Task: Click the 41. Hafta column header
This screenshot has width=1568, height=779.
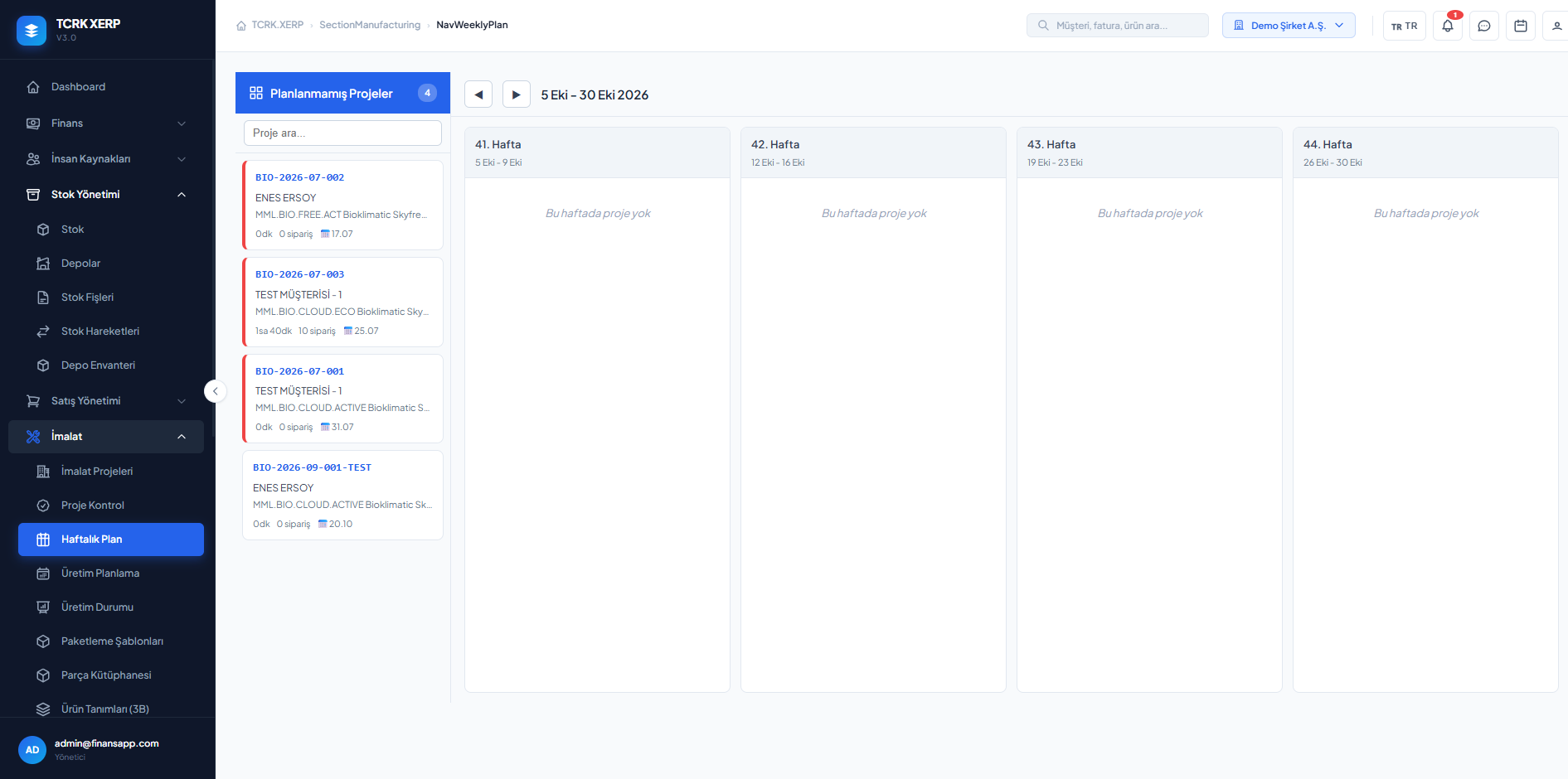Action: click(597, 152)
